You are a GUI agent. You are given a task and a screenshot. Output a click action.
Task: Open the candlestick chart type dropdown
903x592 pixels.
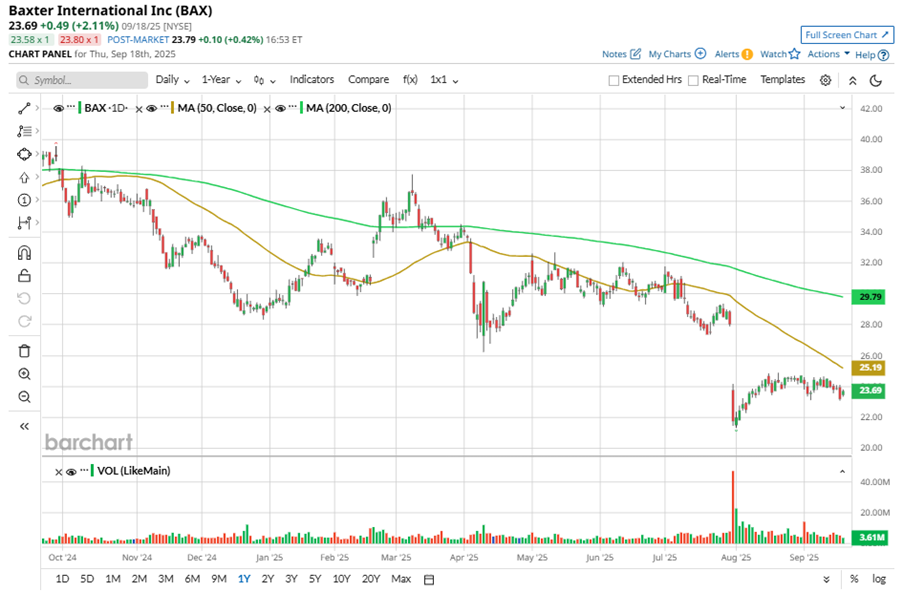point(265,81)
